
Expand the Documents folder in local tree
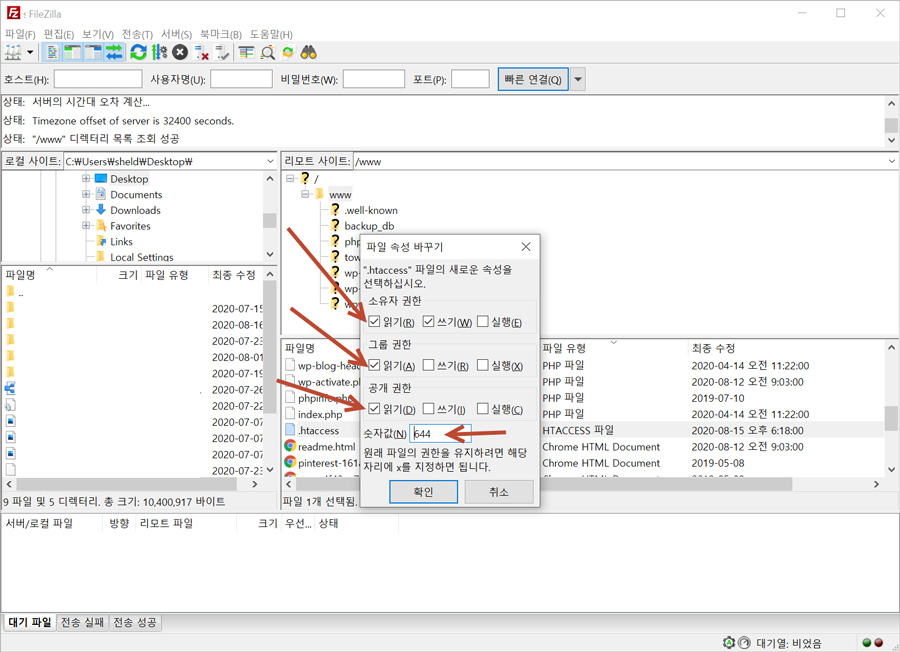tap(86, 195)
